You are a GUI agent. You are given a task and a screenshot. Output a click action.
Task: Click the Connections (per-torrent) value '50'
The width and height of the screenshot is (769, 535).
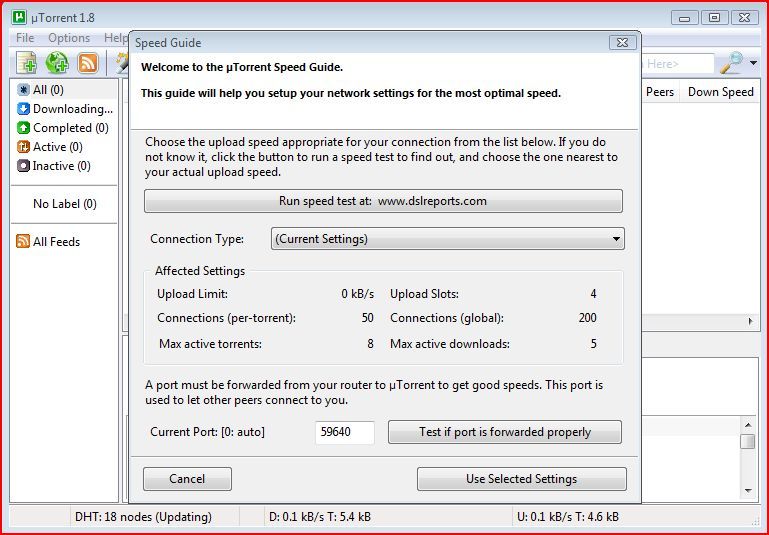(x=368, y=318)
